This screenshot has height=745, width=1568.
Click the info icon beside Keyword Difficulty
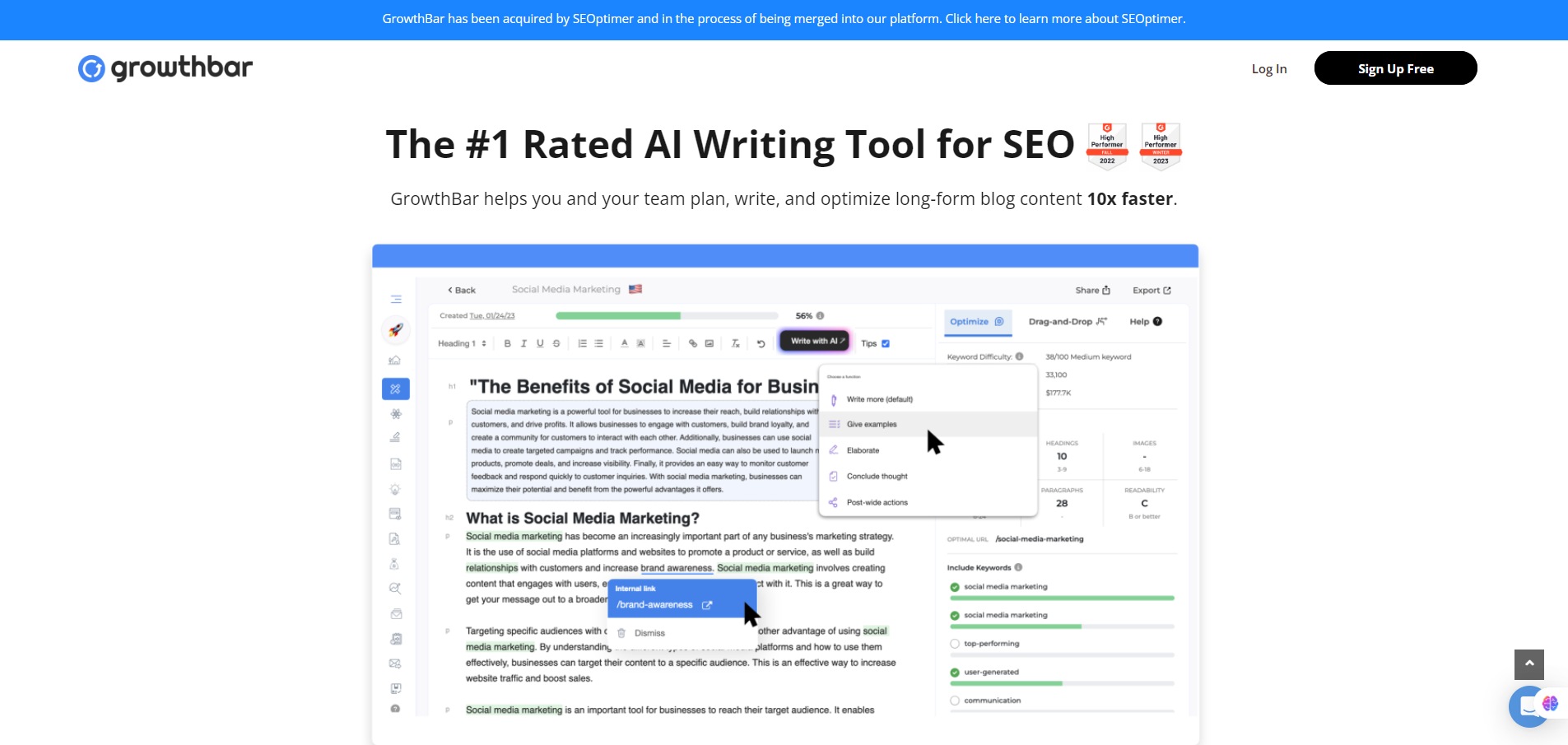(1019, 356)
